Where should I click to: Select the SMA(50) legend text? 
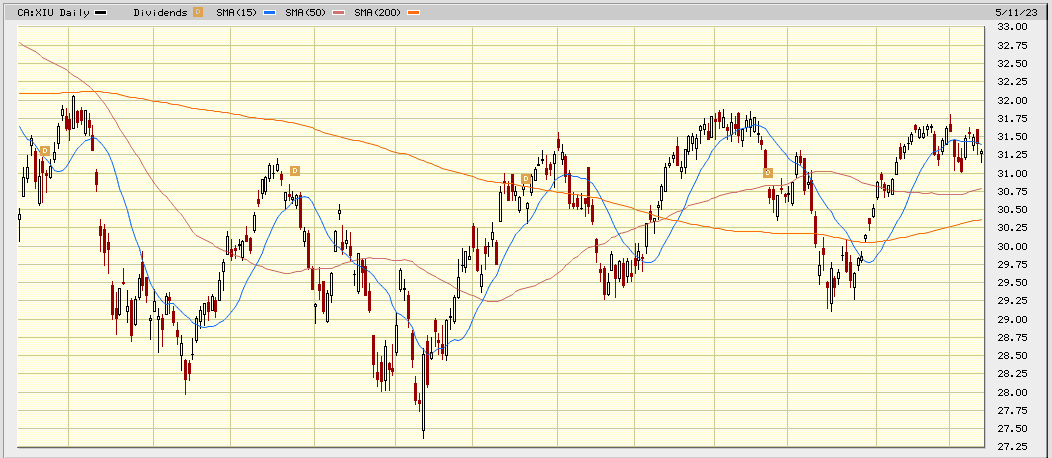(311, 12)
